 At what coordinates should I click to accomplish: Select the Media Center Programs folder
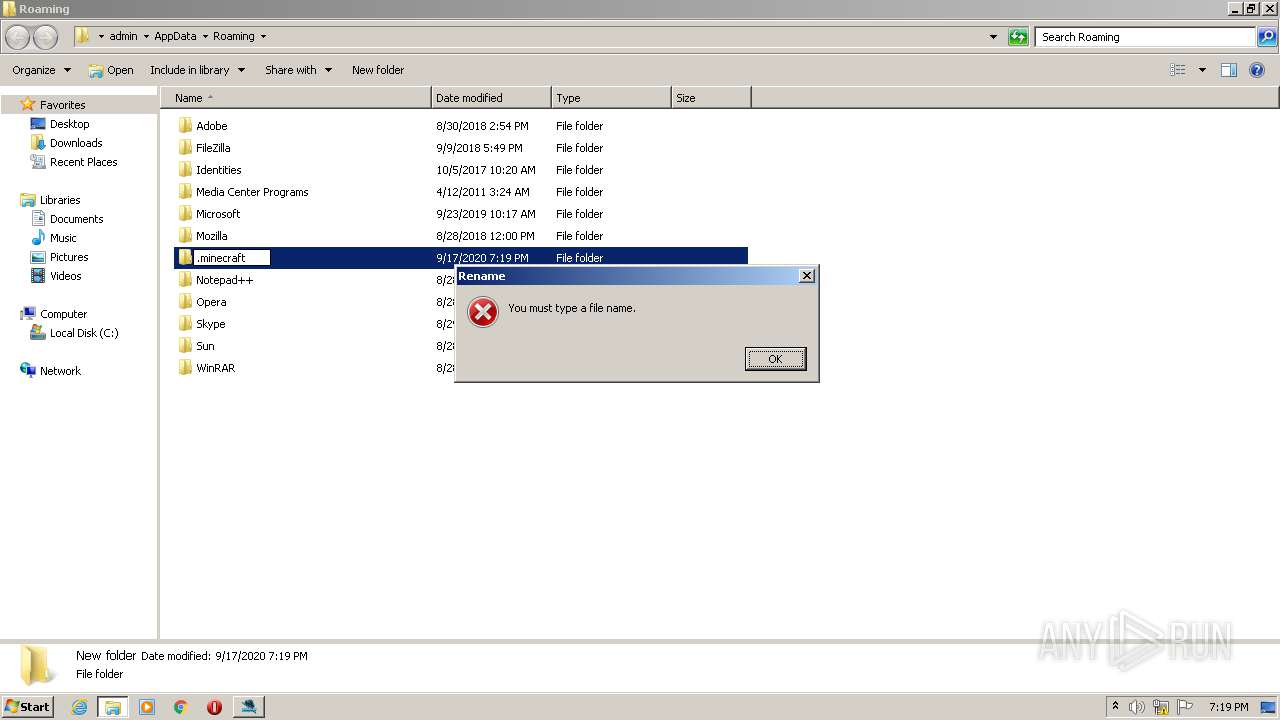(x=252, y=192)
